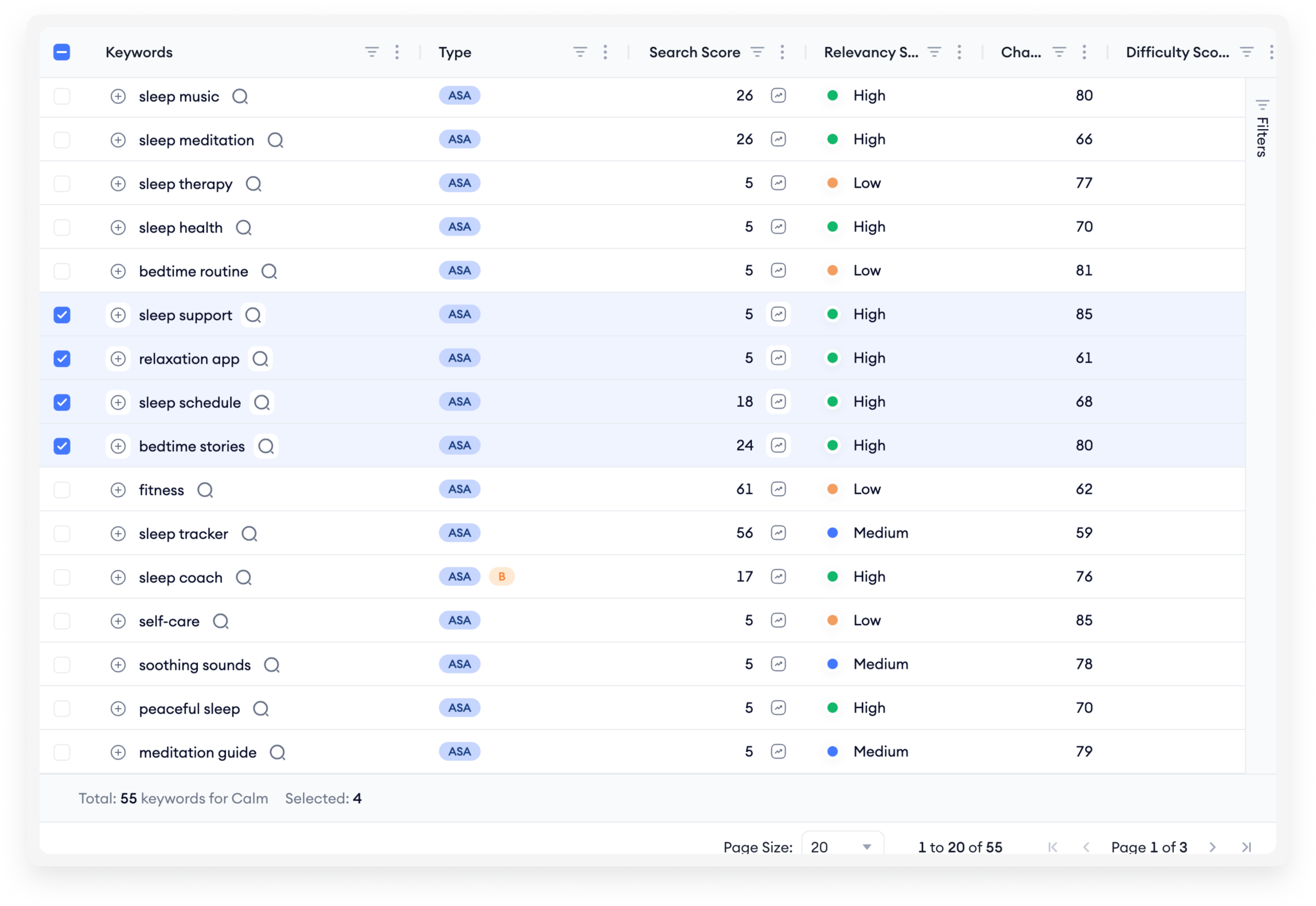Image resolution: width=1316 pixels, height=906 pixels.
Task: Uncheck bedtime stories row checkbox
Action: pyautogui.click(x=62, y=446)
